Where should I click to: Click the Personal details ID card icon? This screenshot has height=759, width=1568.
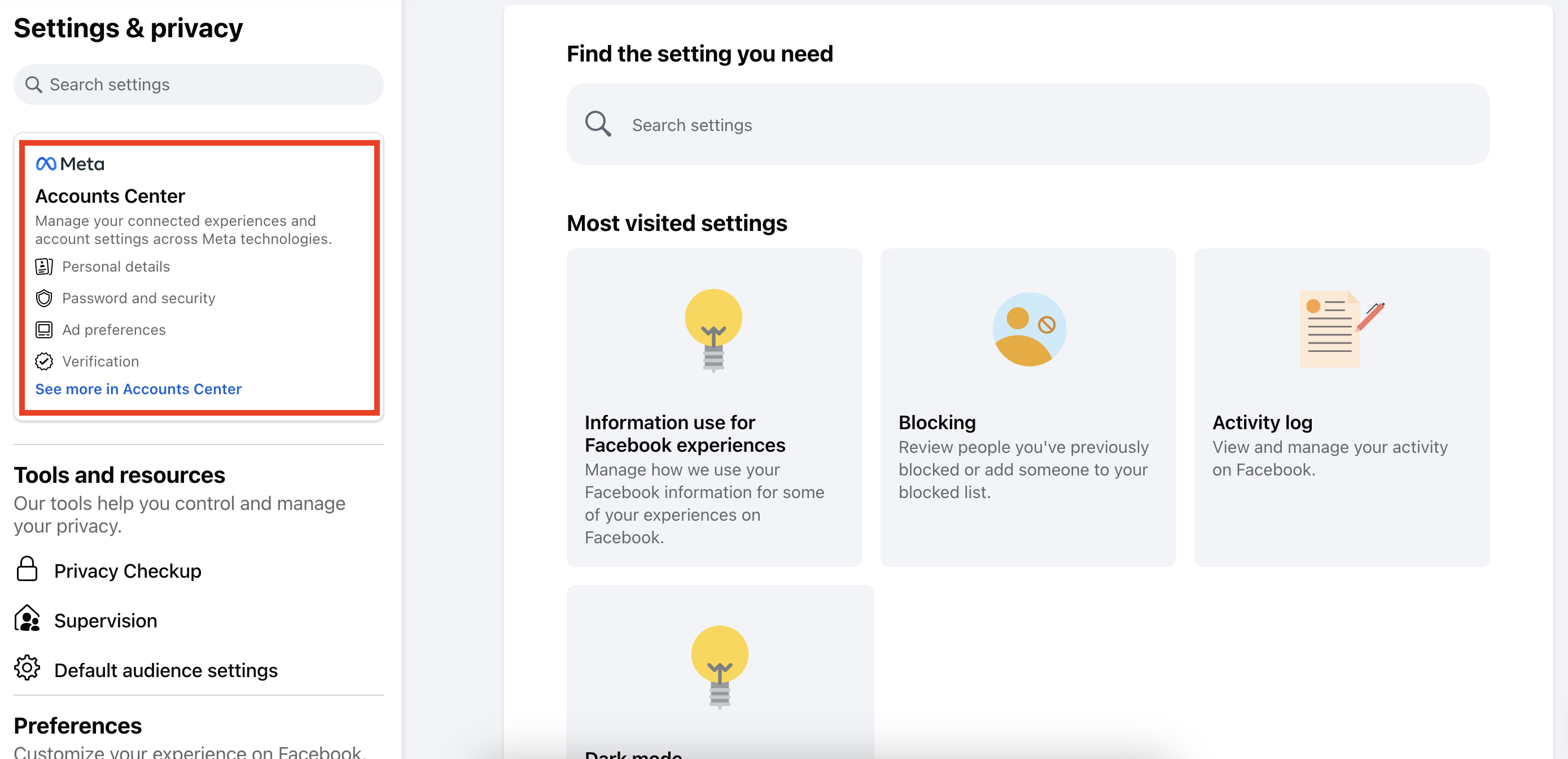(x=44, y=266)
